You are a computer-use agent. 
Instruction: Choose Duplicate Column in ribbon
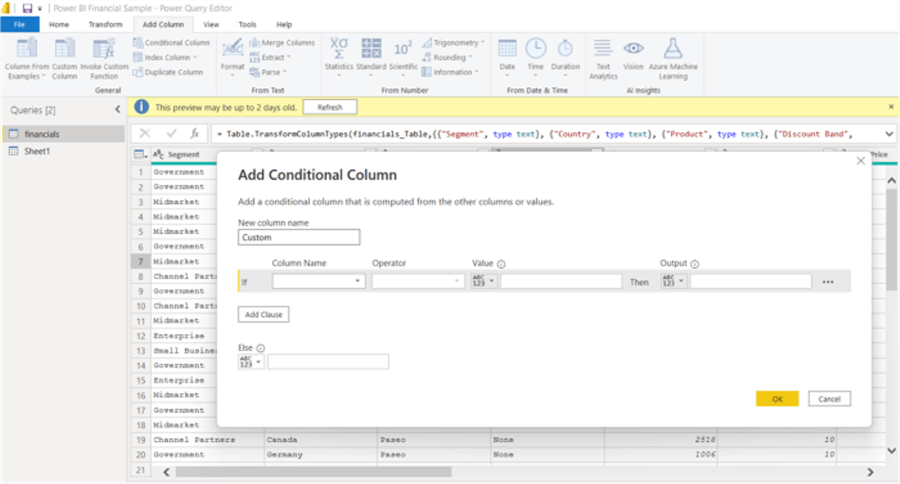(168, 72)
